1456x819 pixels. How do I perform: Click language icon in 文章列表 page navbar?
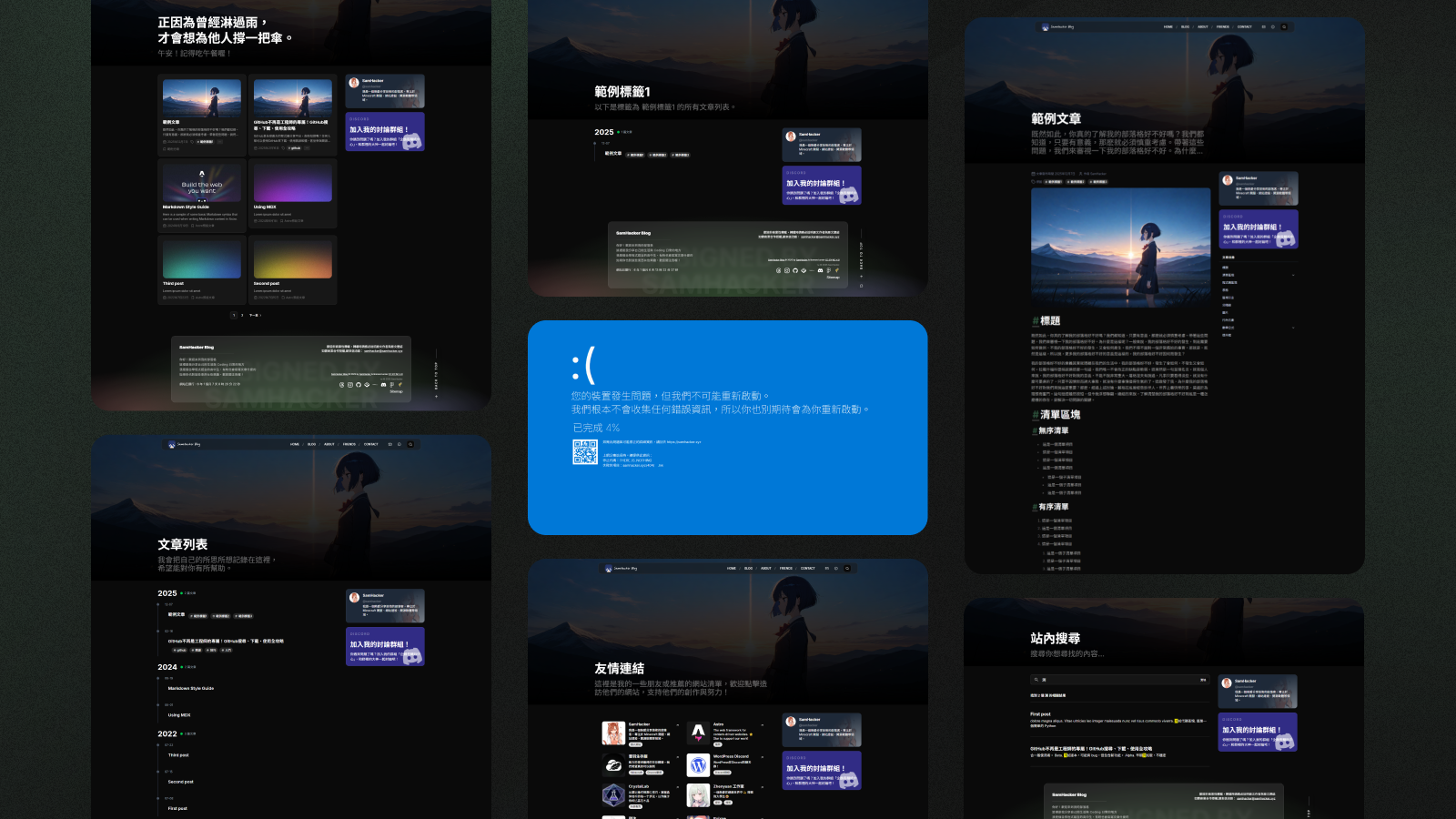click(389, 444)
